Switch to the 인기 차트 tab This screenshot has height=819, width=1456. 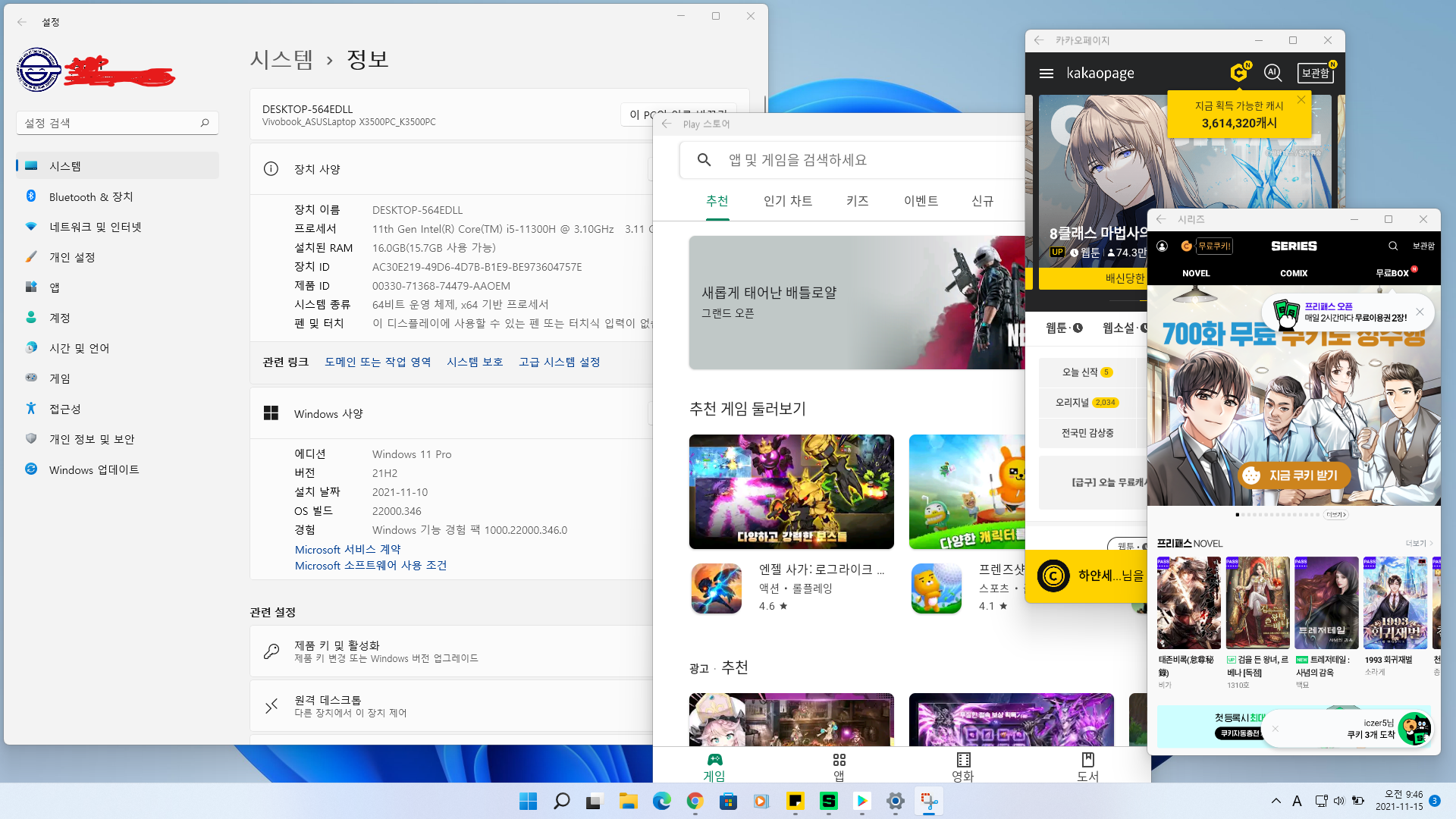click(x=788, y=201)
